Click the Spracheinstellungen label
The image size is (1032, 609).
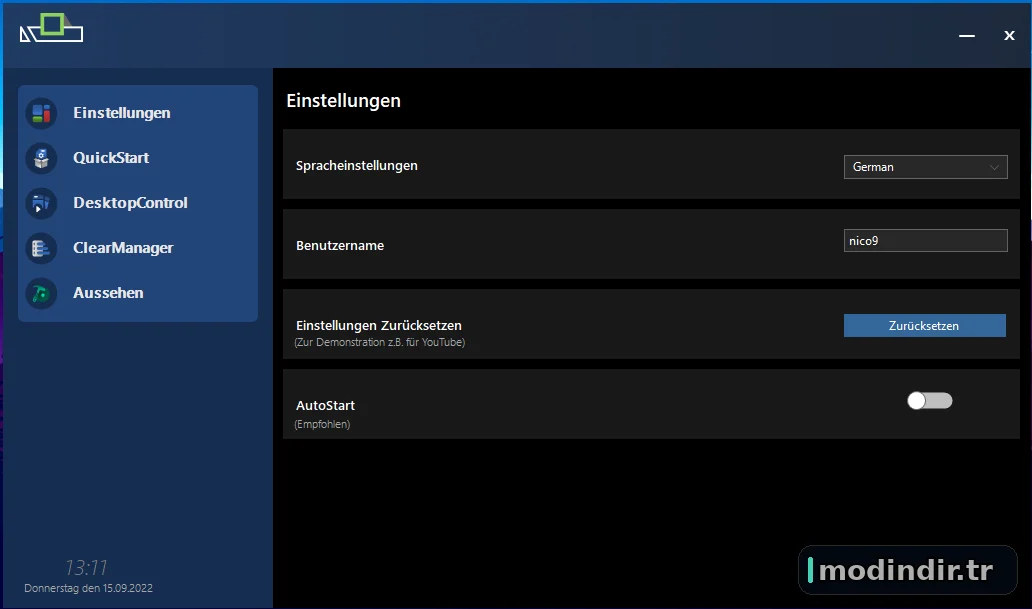point(357,166)
